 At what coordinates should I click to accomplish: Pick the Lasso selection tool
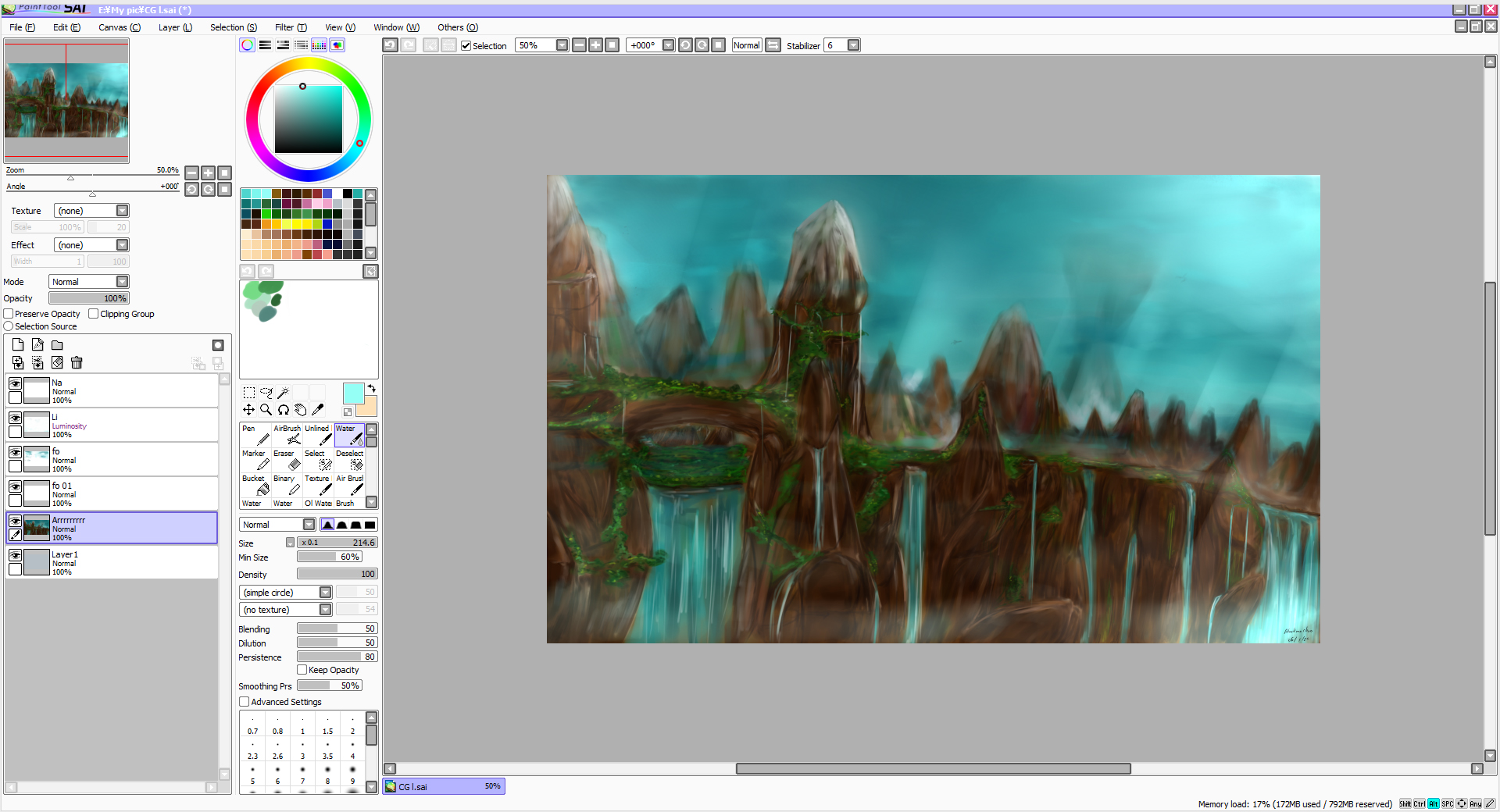(266, 393)
